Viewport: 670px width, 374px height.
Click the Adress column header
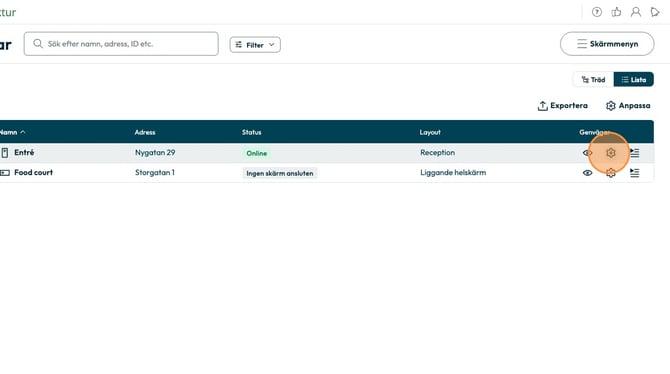(145, 133)
